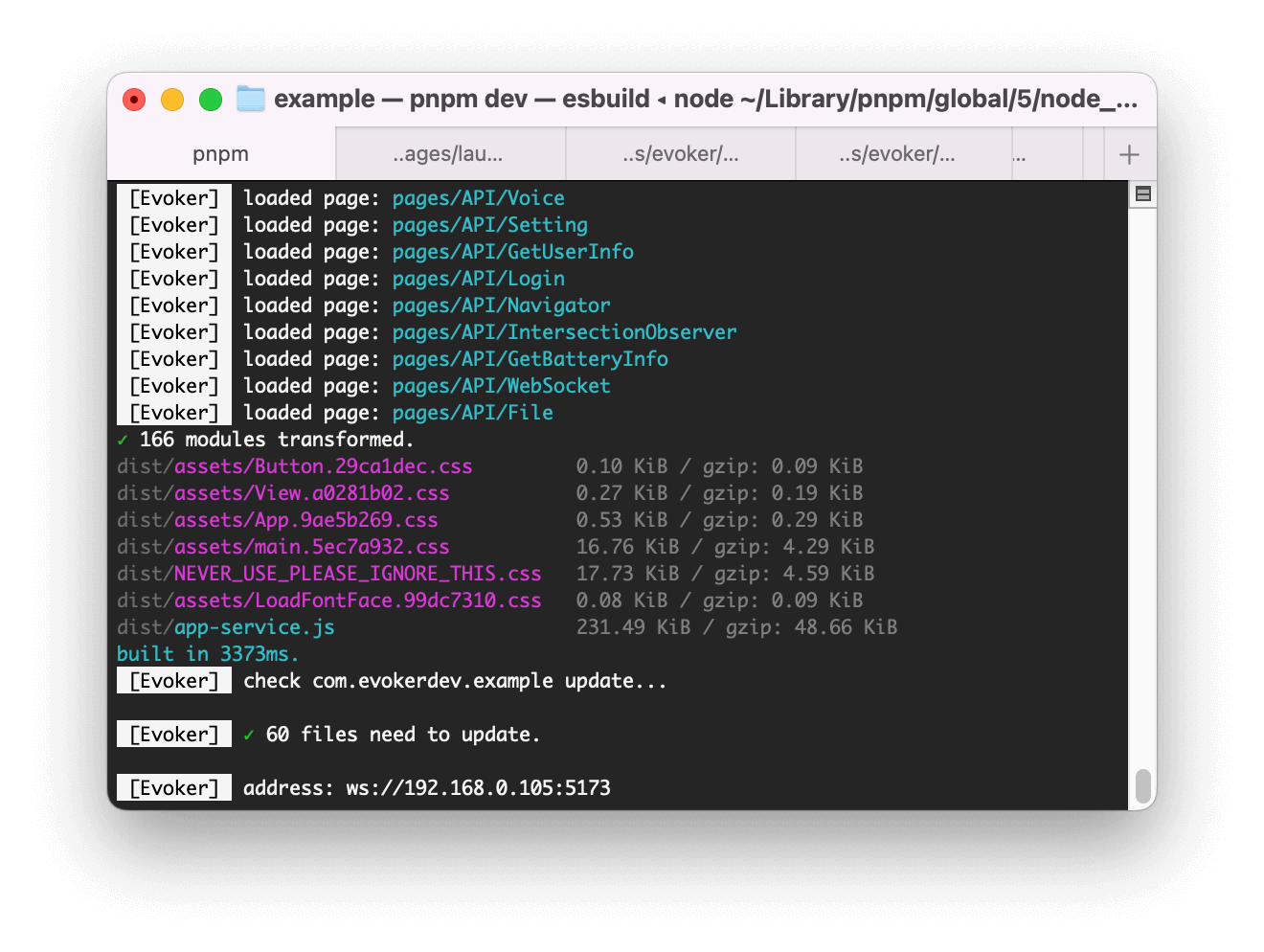Switch to the pnpm tab

[x=221, y=154]
